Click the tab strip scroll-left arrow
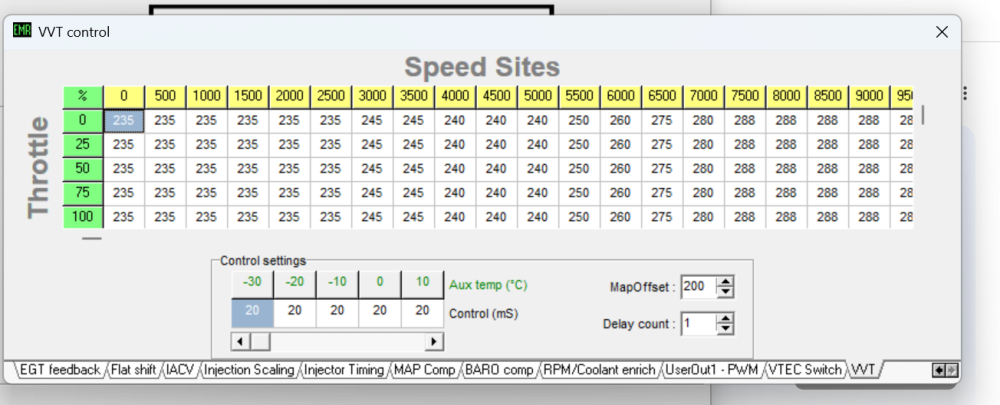This screenshot has height=405, width=1000. (x=938, y=370)
